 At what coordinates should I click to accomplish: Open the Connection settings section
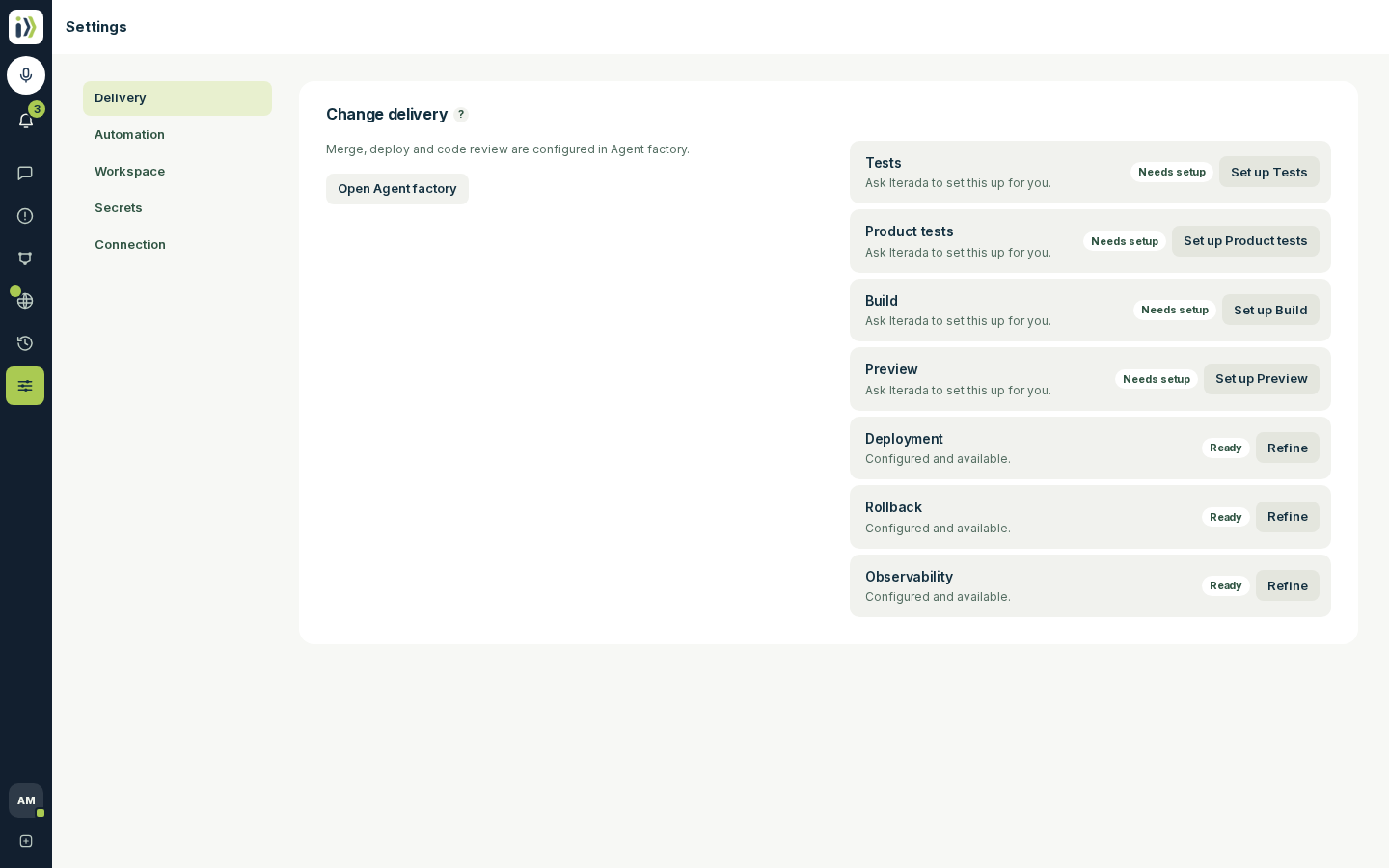coord(177,245)
